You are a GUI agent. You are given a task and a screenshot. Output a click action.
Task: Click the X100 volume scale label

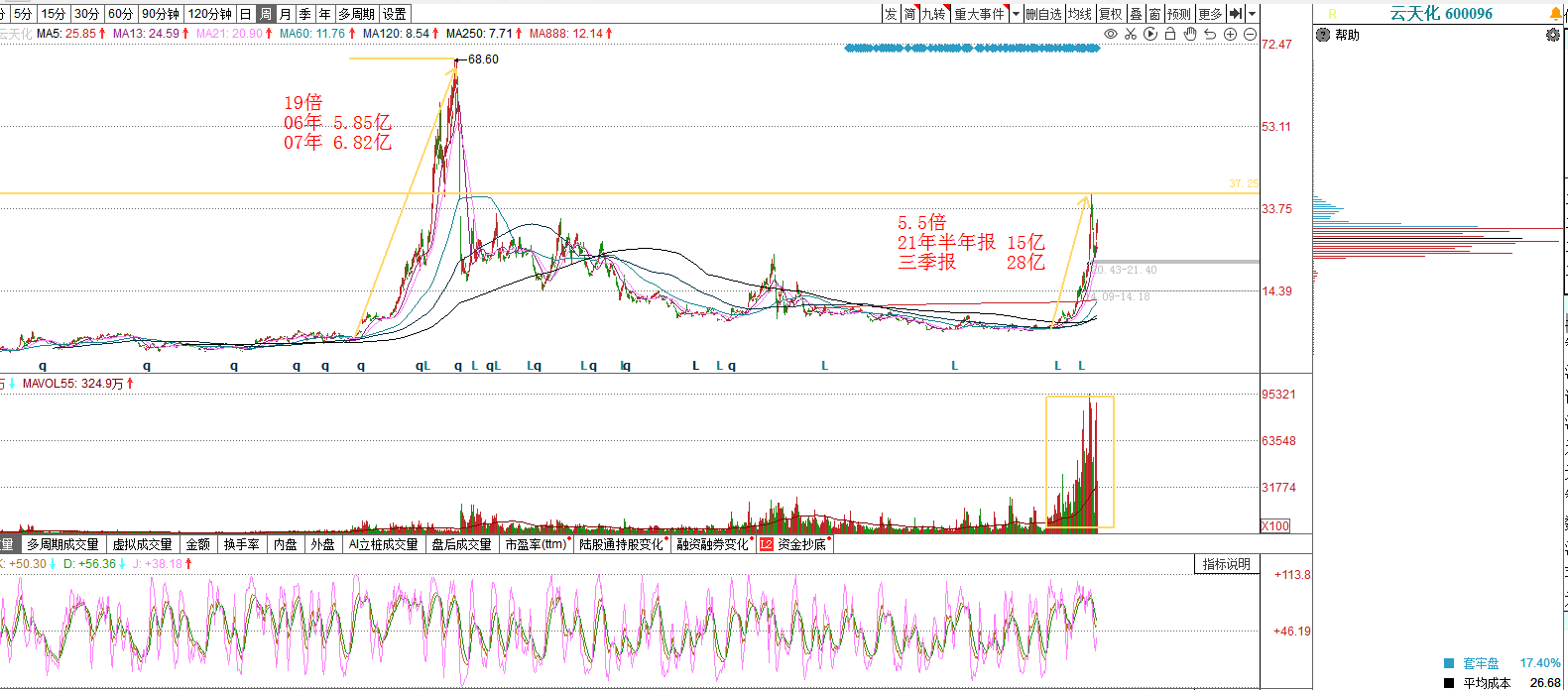(1275, 526)
